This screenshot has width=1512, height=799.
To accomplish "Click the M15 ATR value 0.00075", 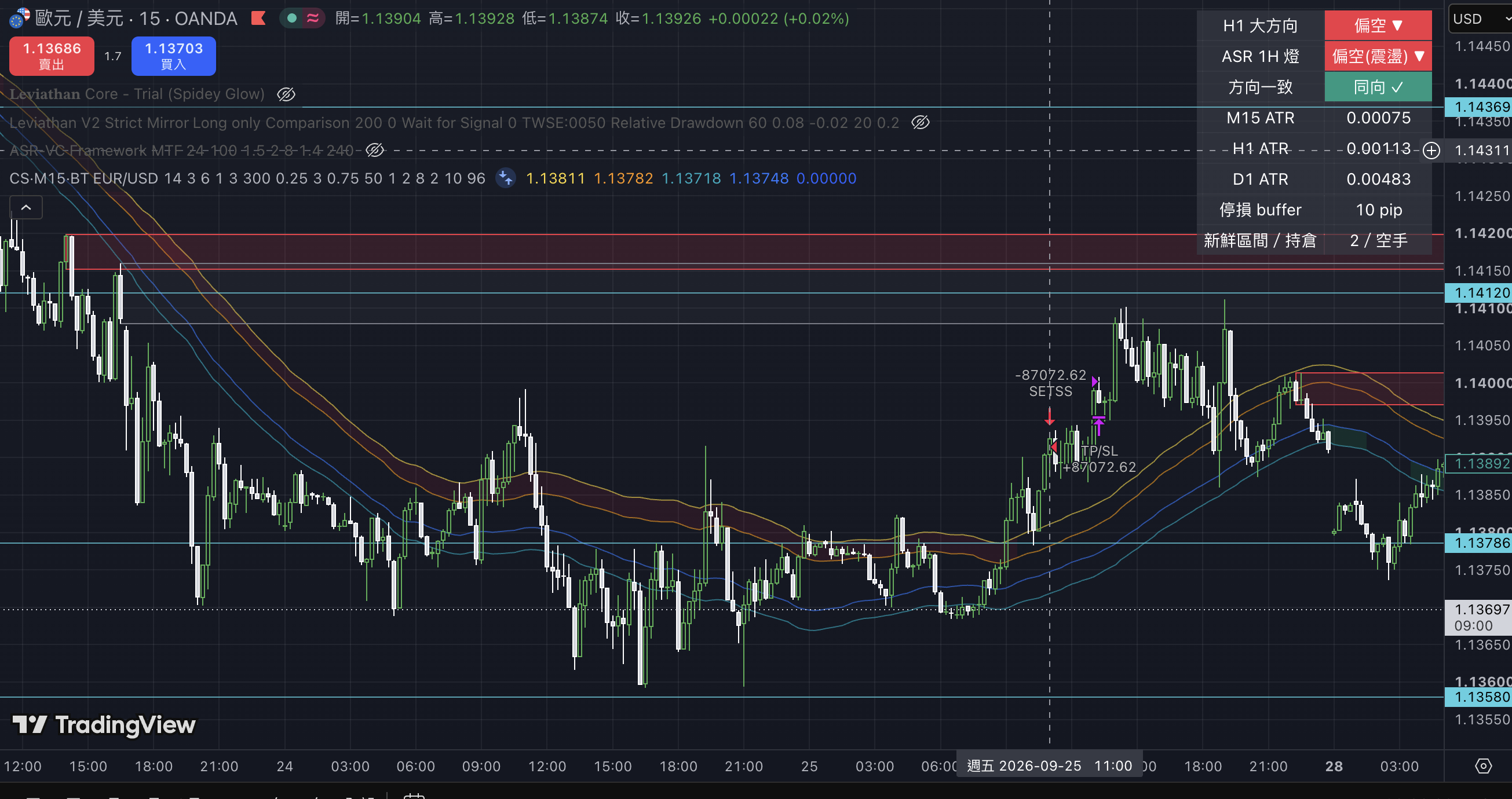I will [1378, 118].
